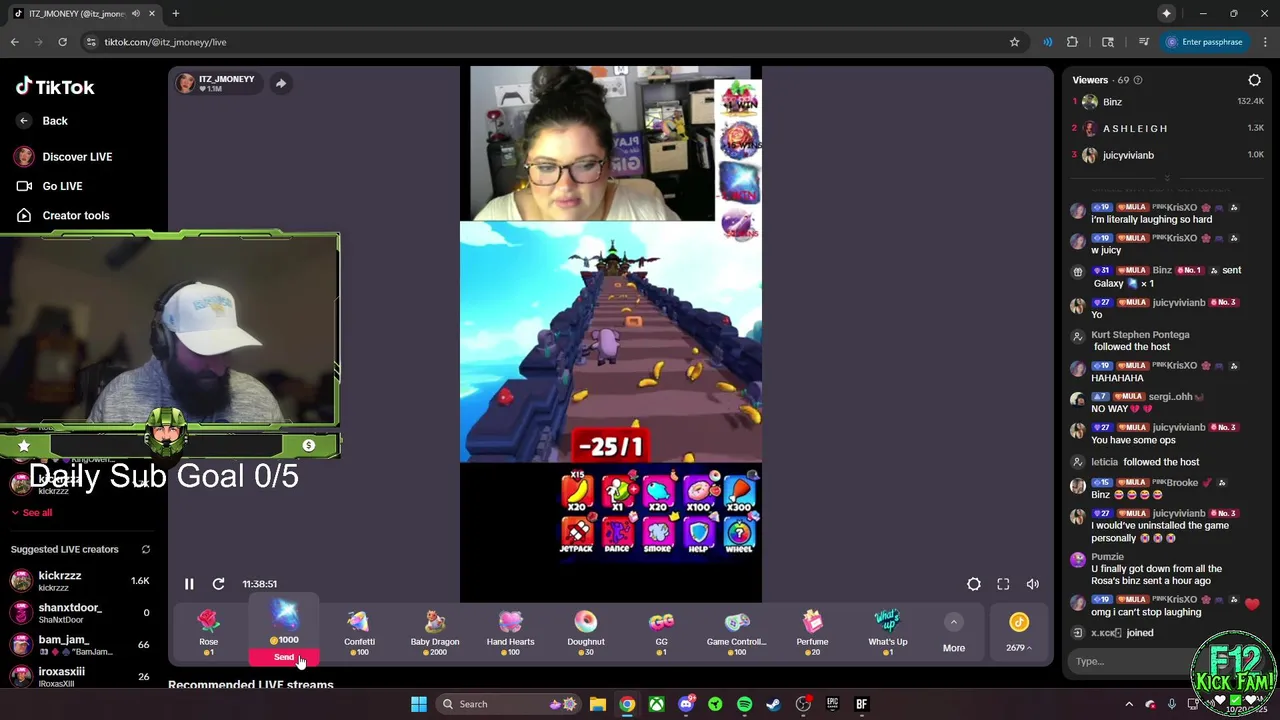Select the GG gift
Screen dimensions: 1280x720
[661, 631]
